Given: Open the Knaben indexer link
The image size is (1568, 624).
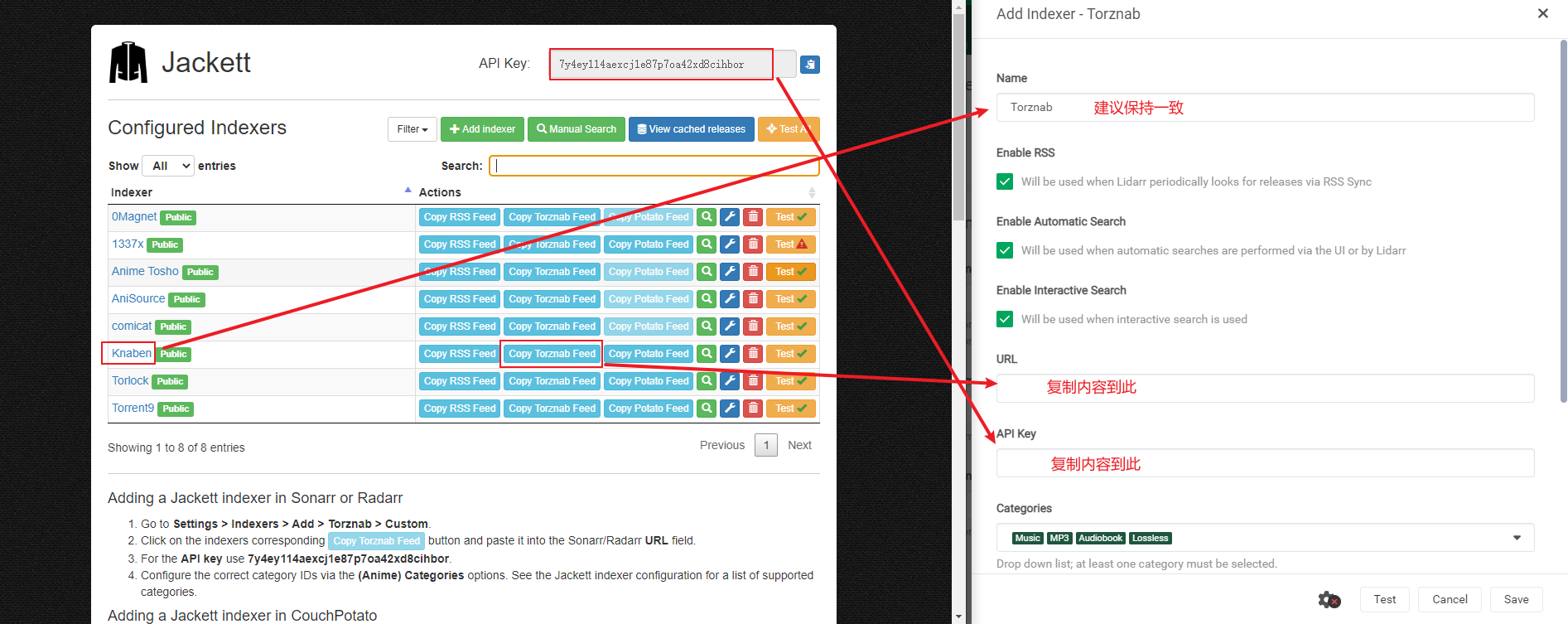Looking at the screenshot, I should pyautogui.click(x=132, y=353).
